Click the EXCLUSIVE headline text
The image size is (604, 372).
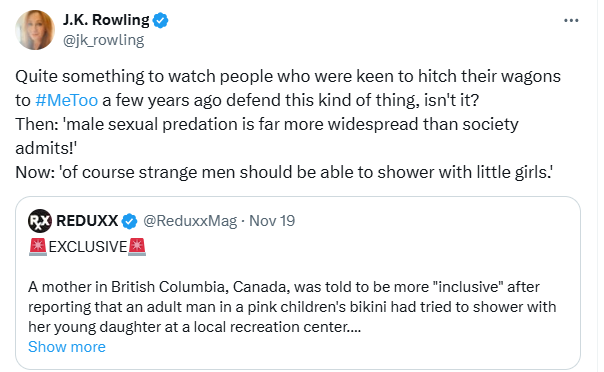(88, 247)
